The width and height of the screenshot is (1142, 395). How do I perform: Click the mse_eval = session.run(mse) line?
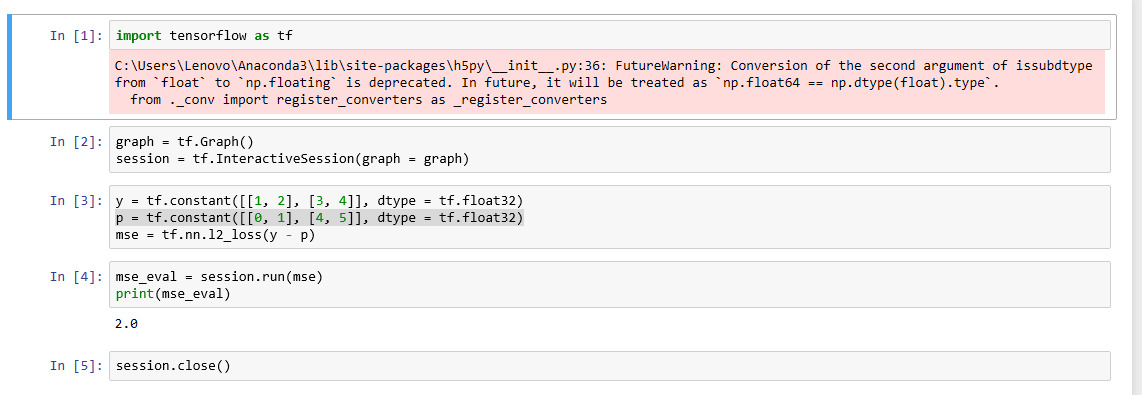coord(218,277)
